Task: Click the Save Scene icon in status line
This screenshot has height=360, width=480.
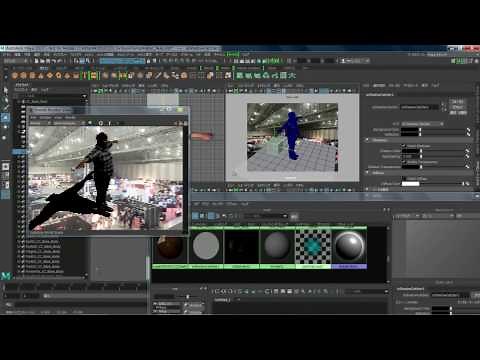Action: click(48, 61)
